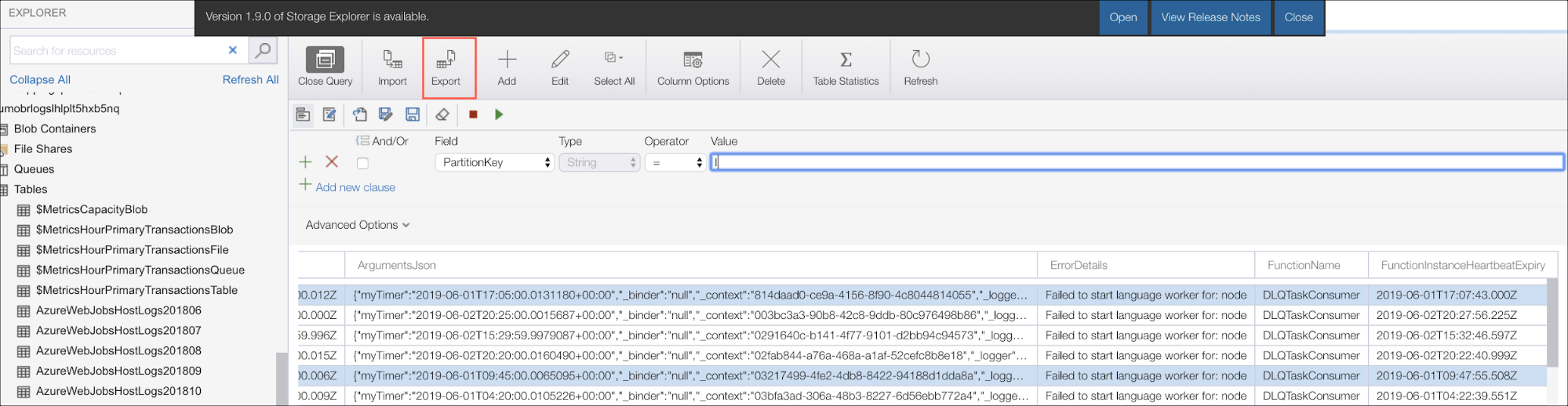Delete the clause with red X
Viewport: 1568px width, 406px height.
(332, 162)
